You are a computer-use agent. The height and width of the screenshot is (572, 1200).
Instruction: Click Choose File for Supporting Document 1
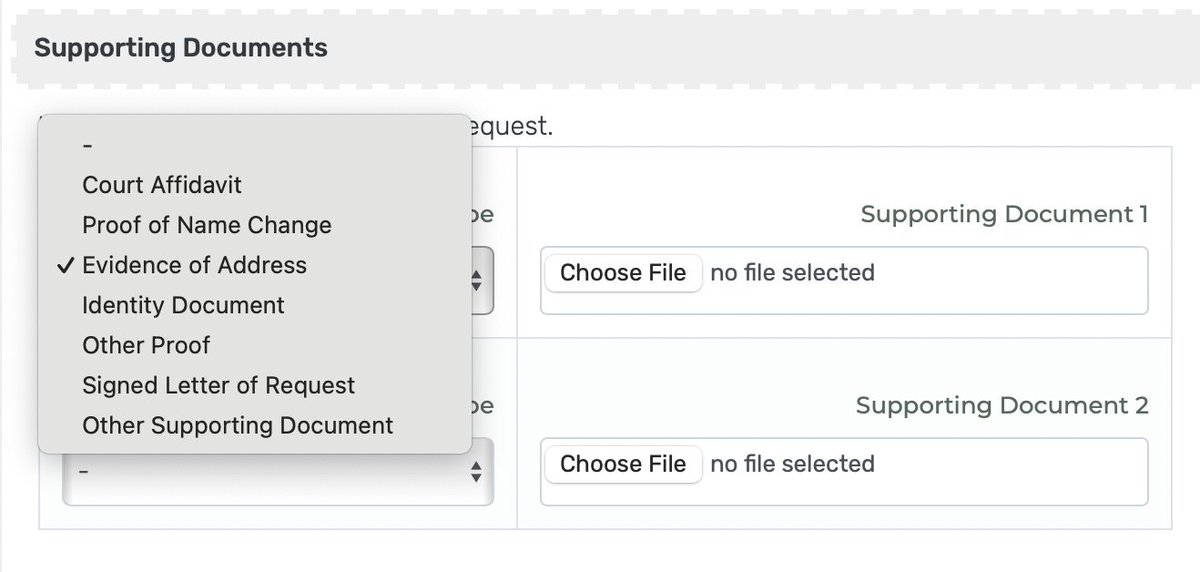tap(623, 272)
